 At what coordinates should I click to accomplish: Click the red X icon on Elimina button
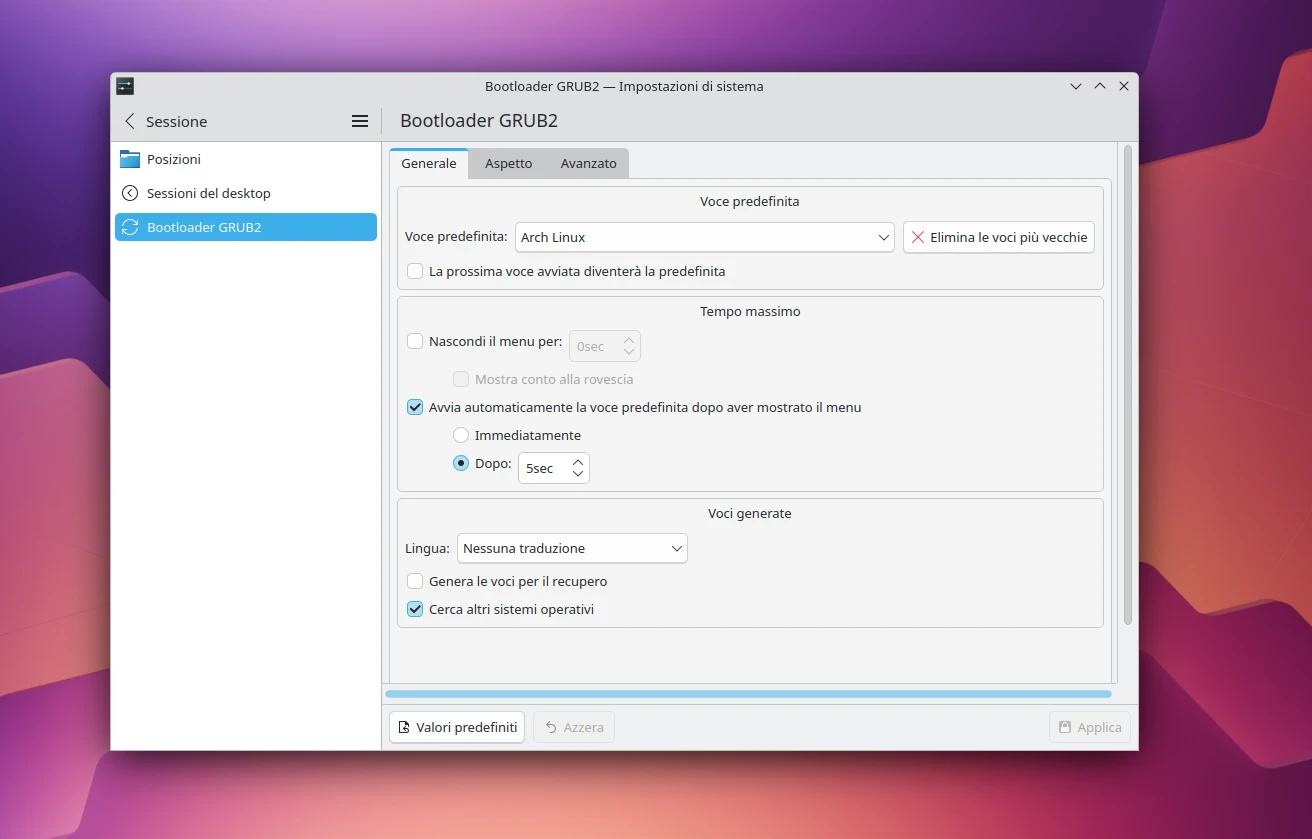918,237
